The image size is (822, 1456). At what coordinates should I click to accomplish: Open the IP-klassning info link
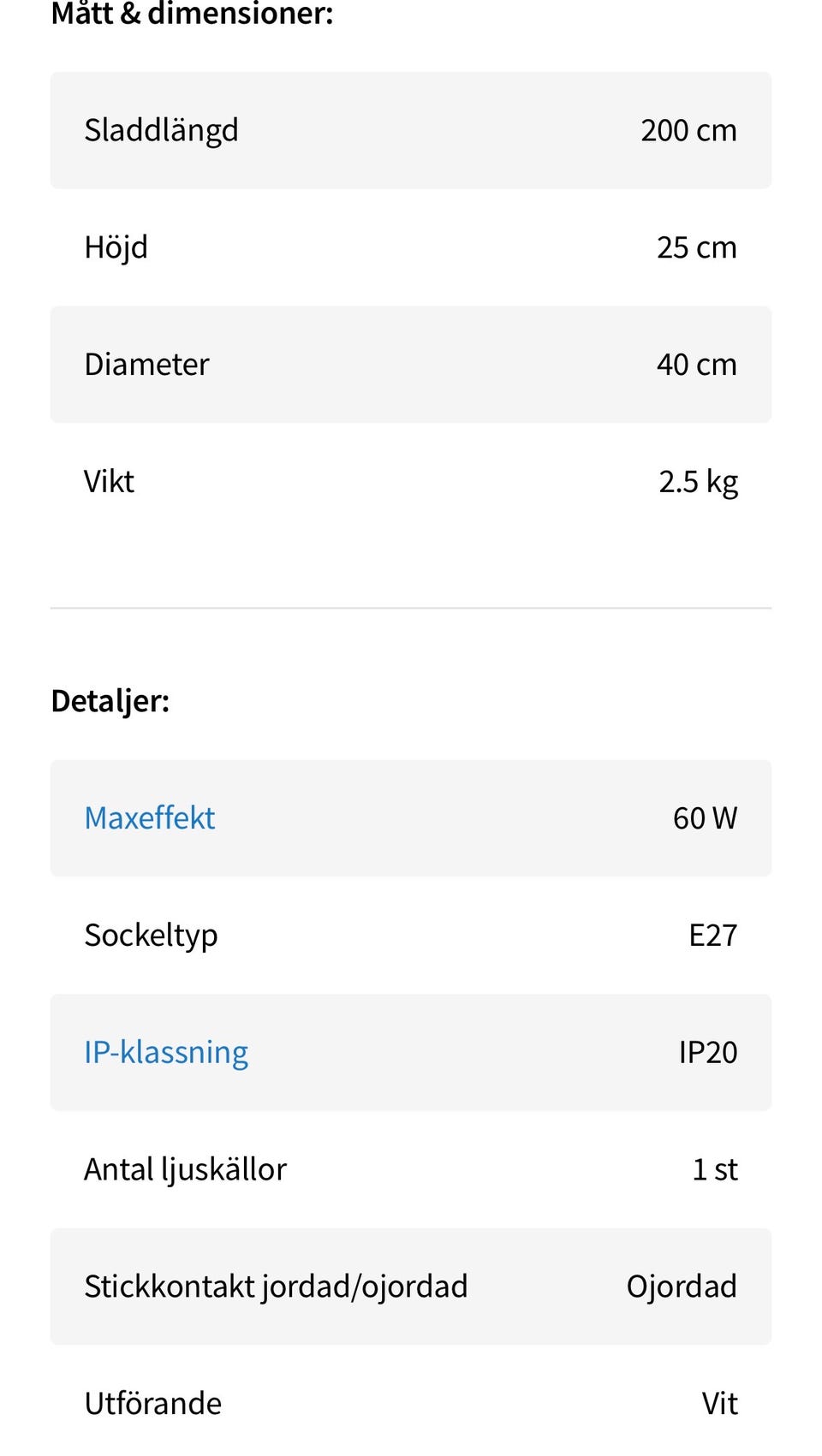coord(166,1052)
